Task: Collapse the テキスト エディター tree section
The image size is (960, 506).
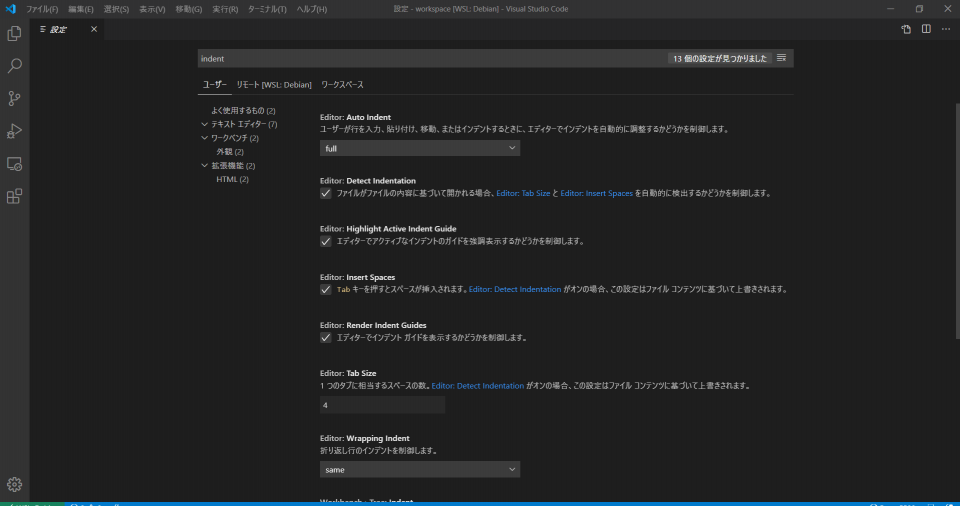Action: [204, 124]
